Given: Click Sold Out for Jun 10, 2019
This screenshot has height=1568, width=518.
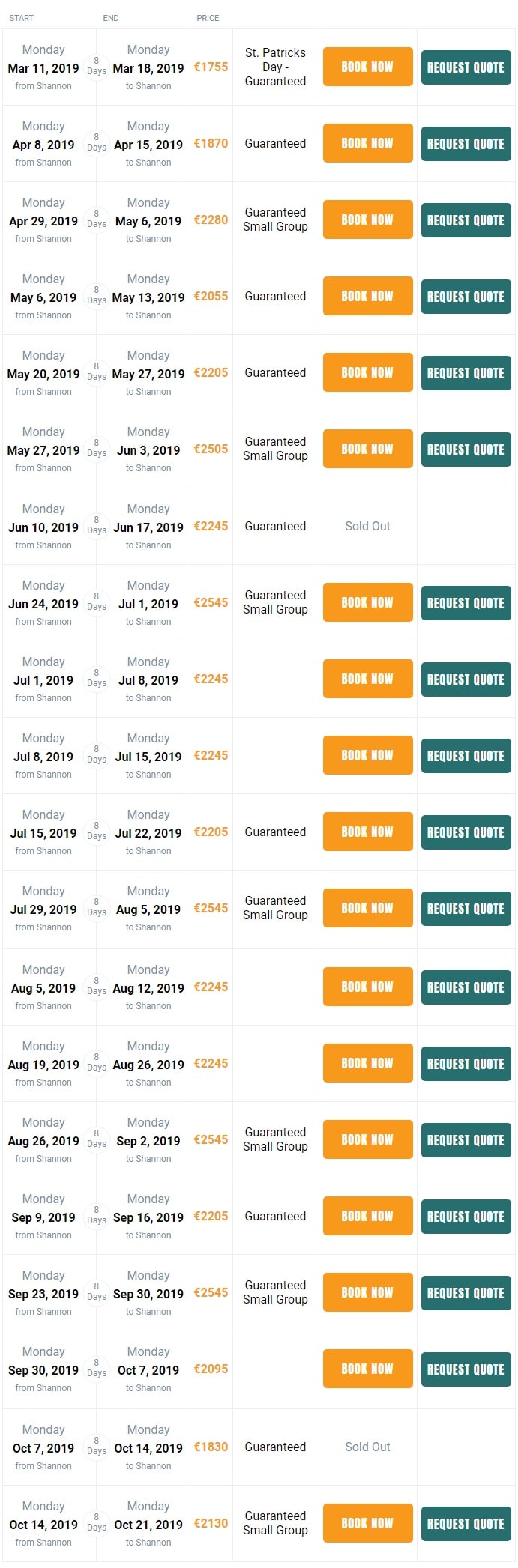Looking at the screenshot, I should point(367,526).
